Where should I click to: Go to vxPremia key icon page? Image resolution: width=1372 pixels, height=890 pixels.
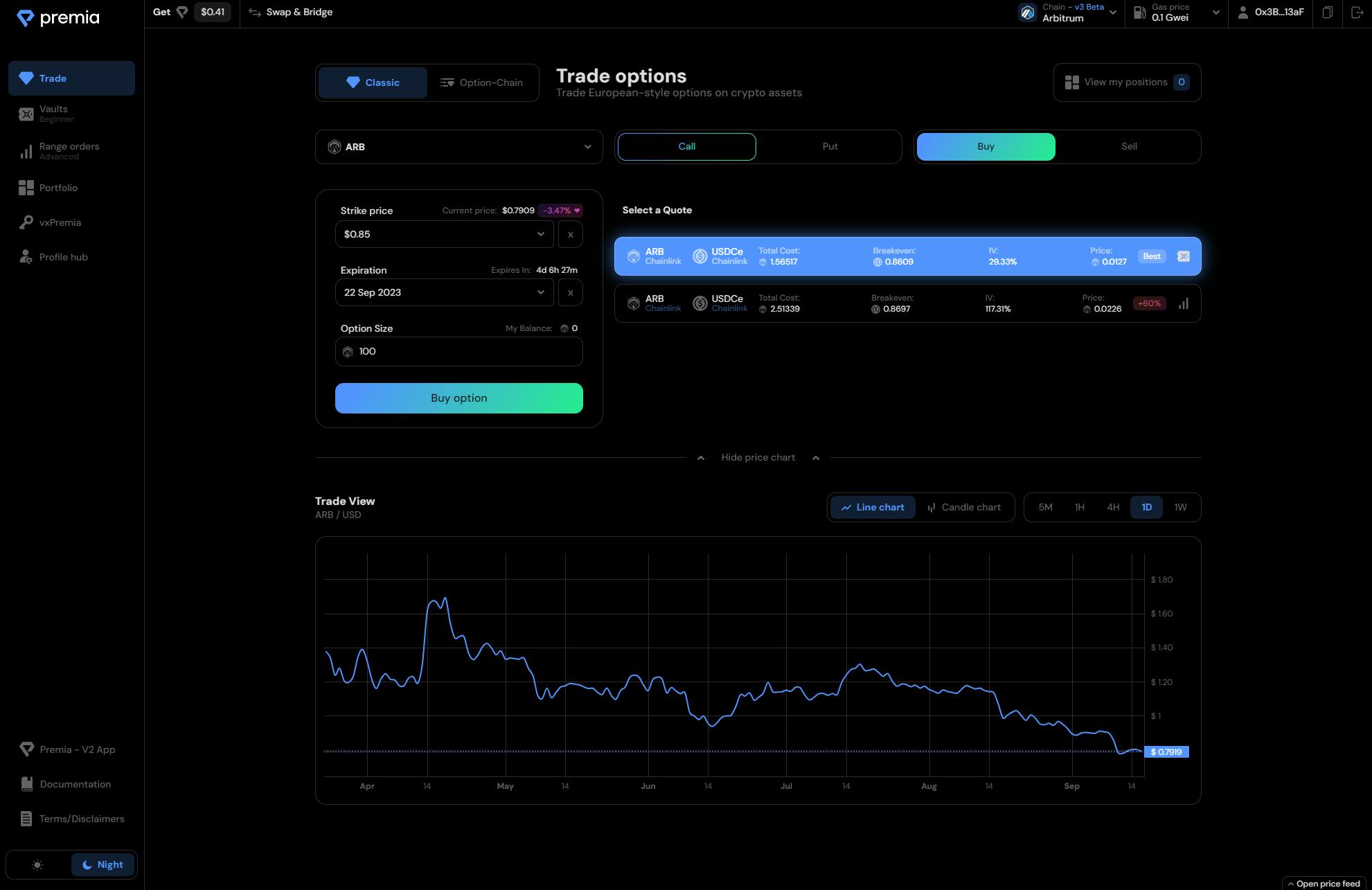60,222
